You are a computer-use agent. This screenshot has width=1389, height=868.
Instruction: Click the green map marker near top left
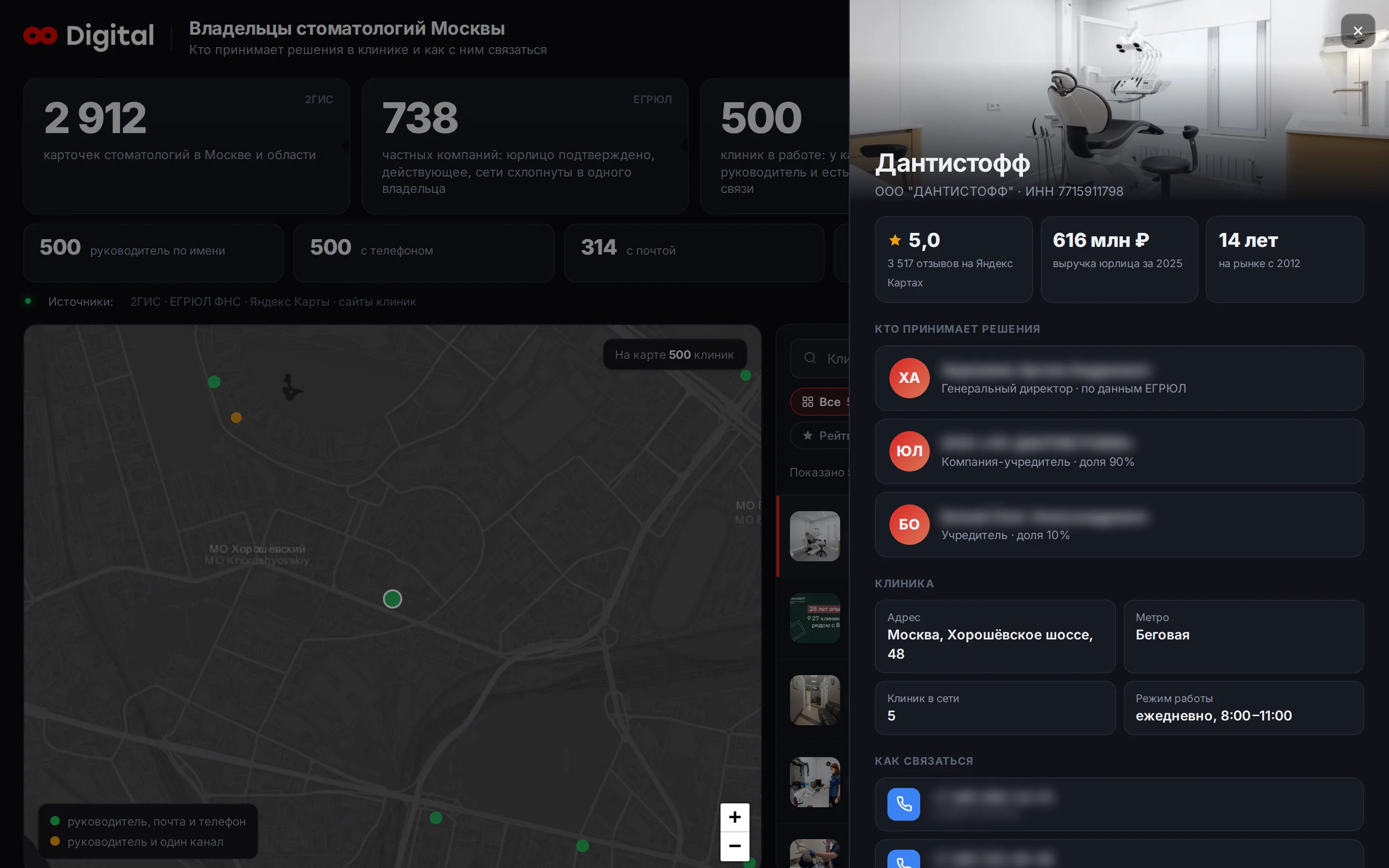tap(214, 382)
